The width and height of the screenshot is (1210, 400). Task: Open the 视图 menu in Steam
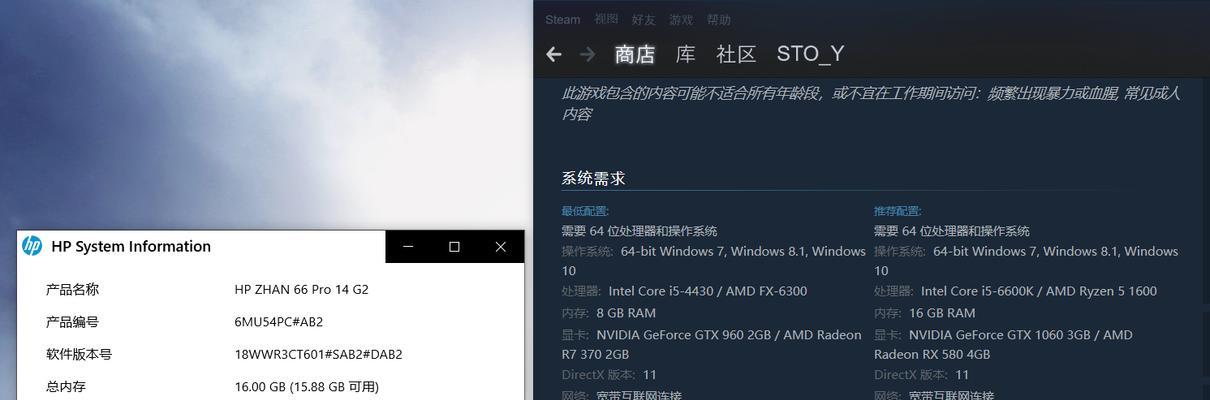tap(606, 19)
